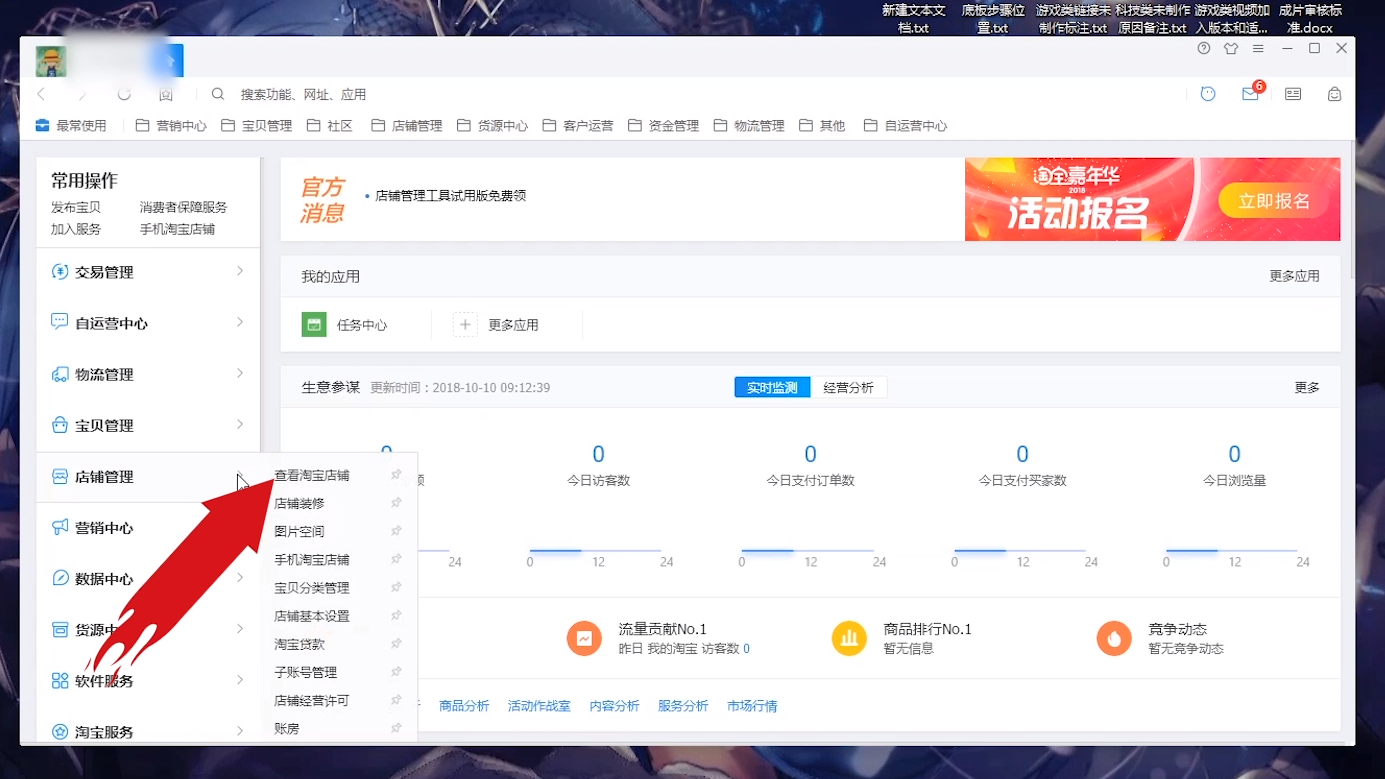Screen dimensions: 1385x779
Task: Click the user avatar picture
Action: coord(51,61)
